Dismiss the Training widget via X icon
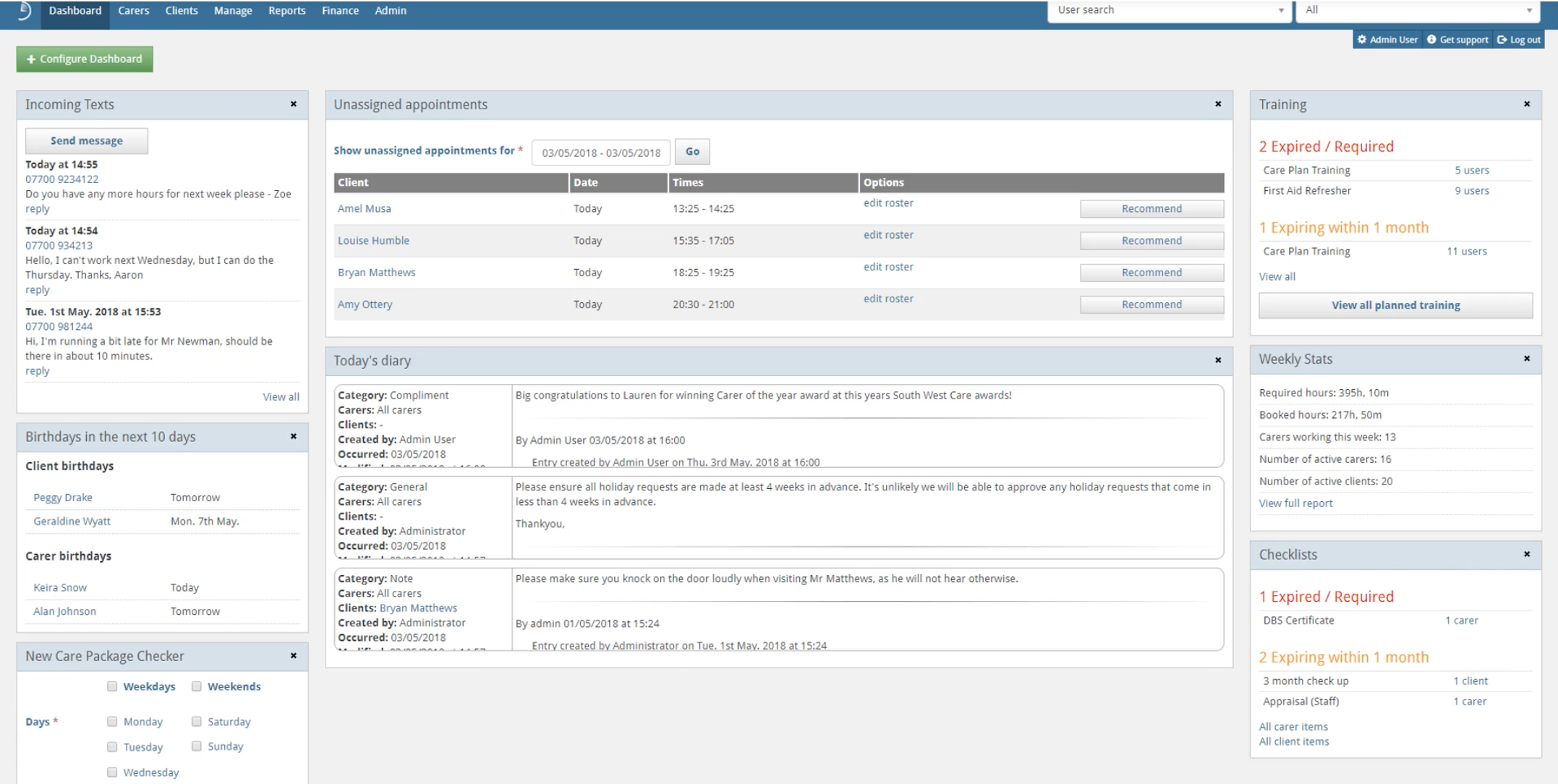The width and height of the screenshot is (1558, 784). pyautogui.click(x=1527, y=104)
